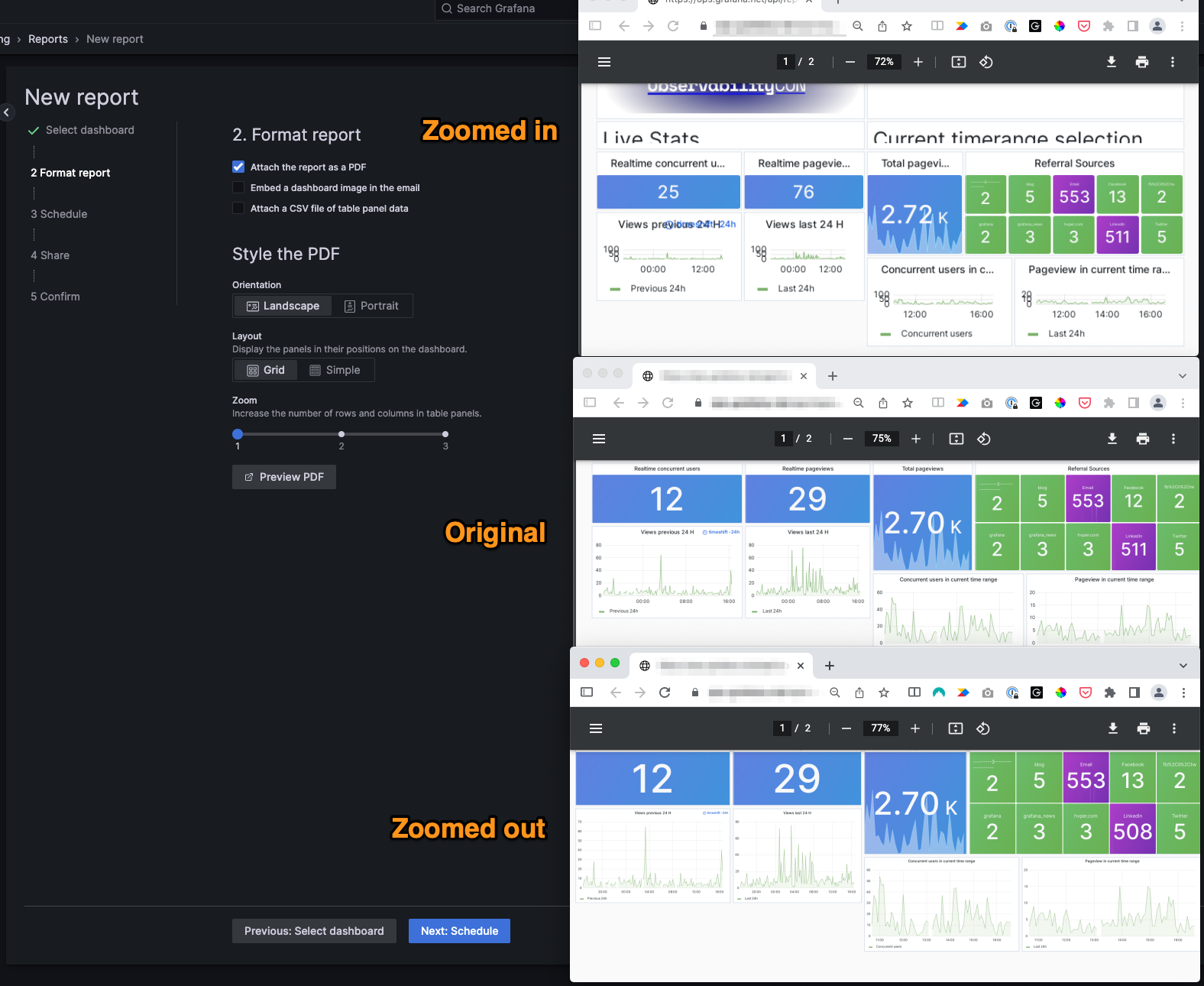Check Attach a CSV file of table data
1204x986 pixels.
pos(238,208)
